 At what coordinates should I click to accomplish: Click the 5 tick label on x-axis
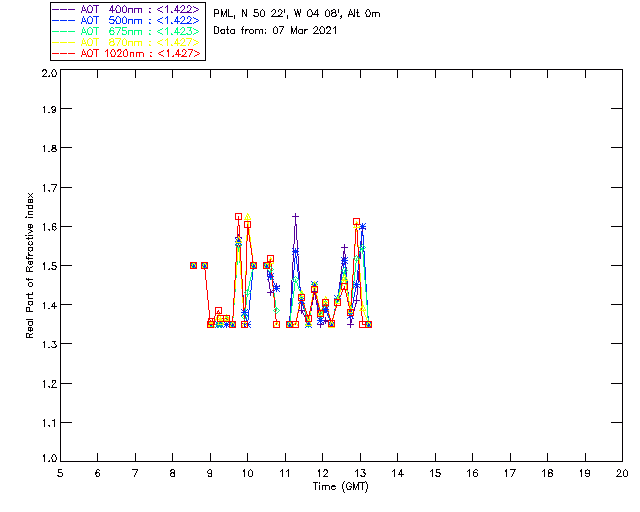[60, 473]
